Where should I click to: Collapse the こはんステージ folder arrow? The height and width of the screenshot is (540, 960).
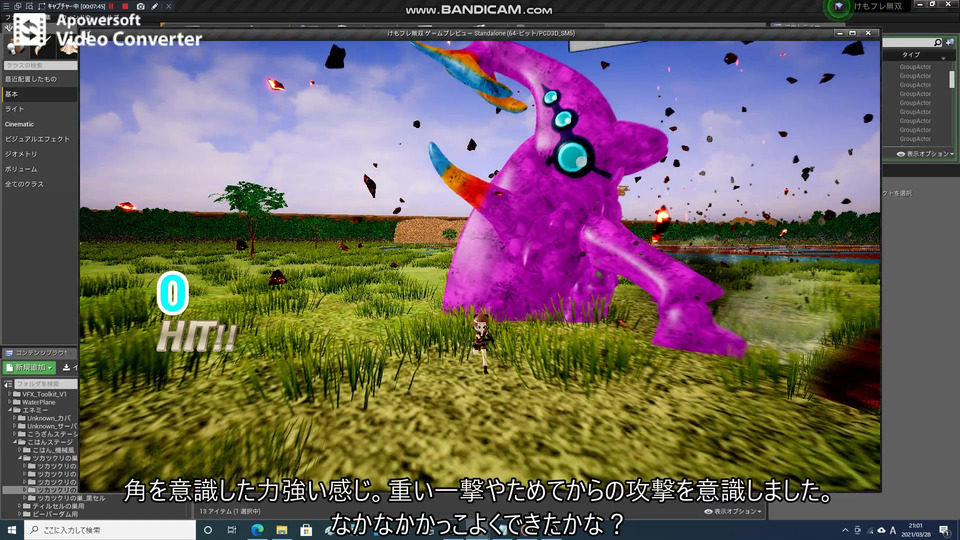pos(15,442)
